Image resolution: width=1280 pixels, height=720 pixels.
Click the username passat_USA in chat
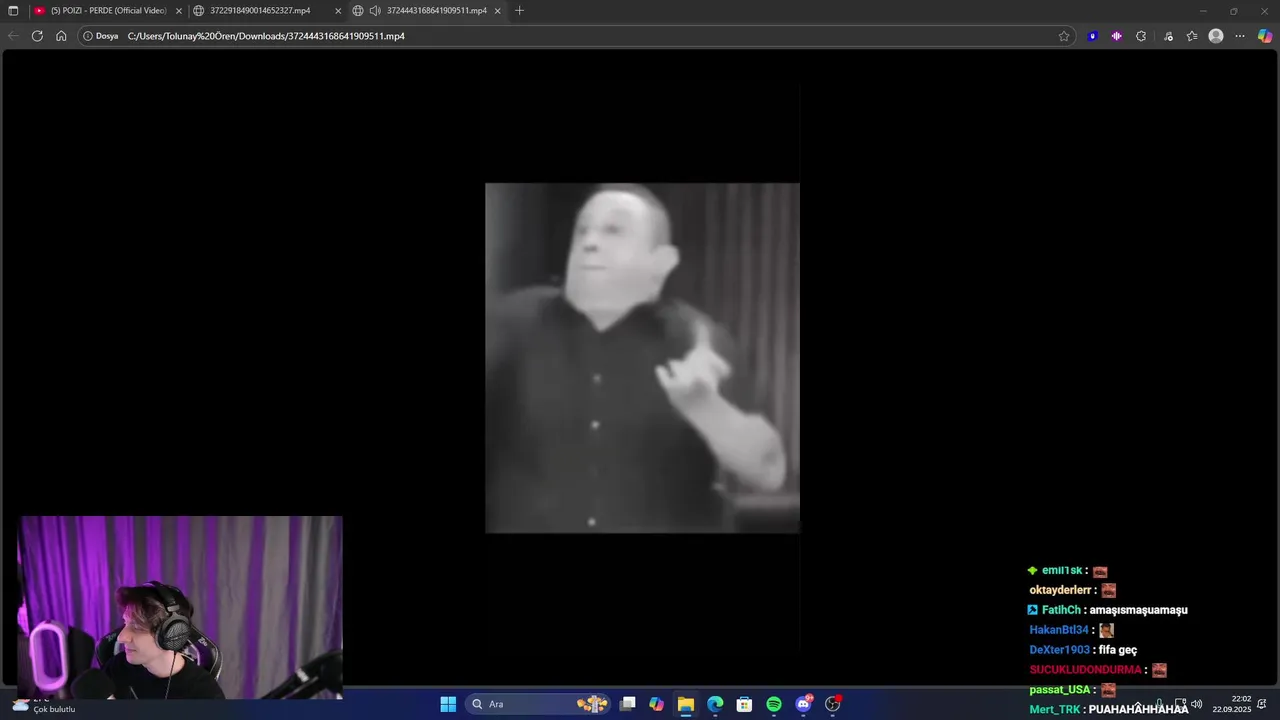pos(1060,690)
